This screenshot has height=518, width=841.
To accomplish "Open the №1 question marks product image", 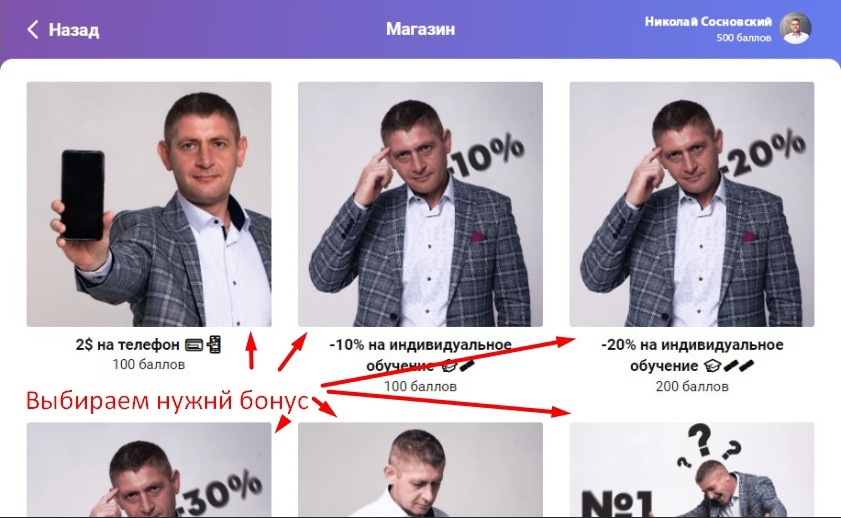I will pos(692,470).
